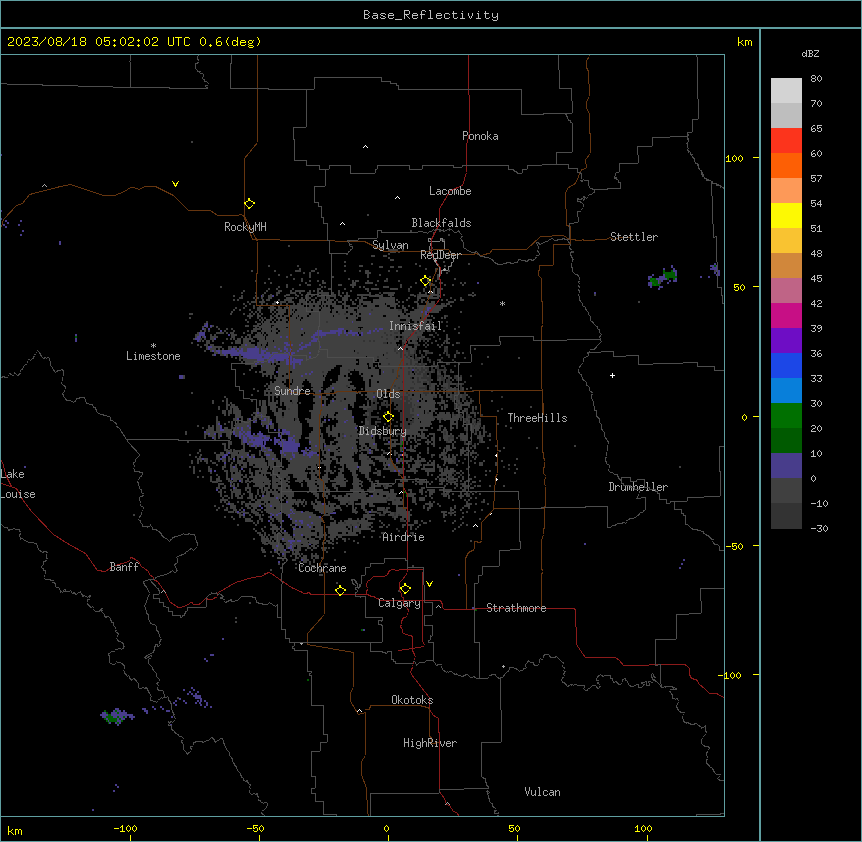Viewport: 862px width, 842px height.
Task: Click the caret marker southwest of Okotoks
Action: coord(360,711)
